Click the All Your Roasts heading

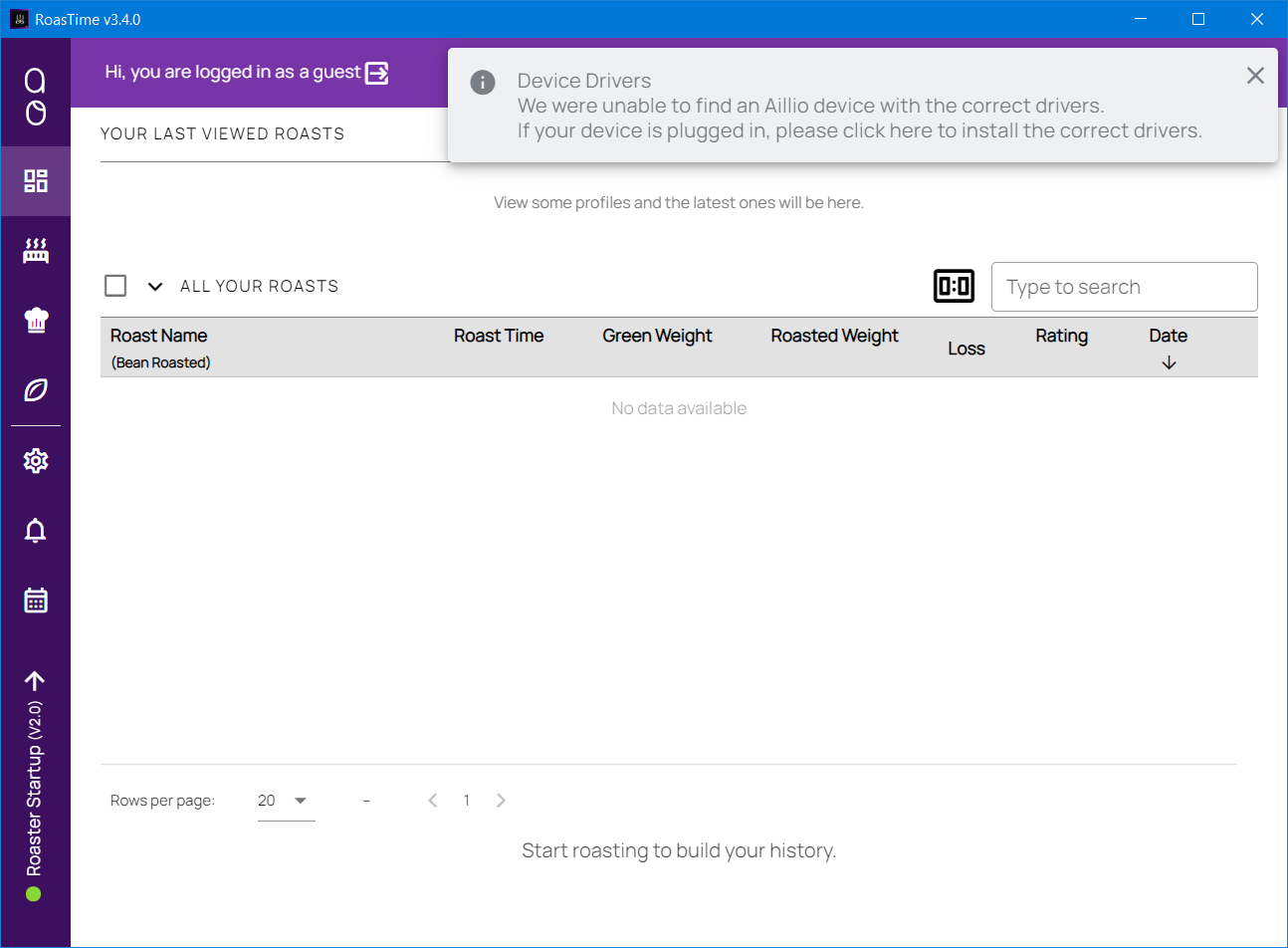click(260, 286)
